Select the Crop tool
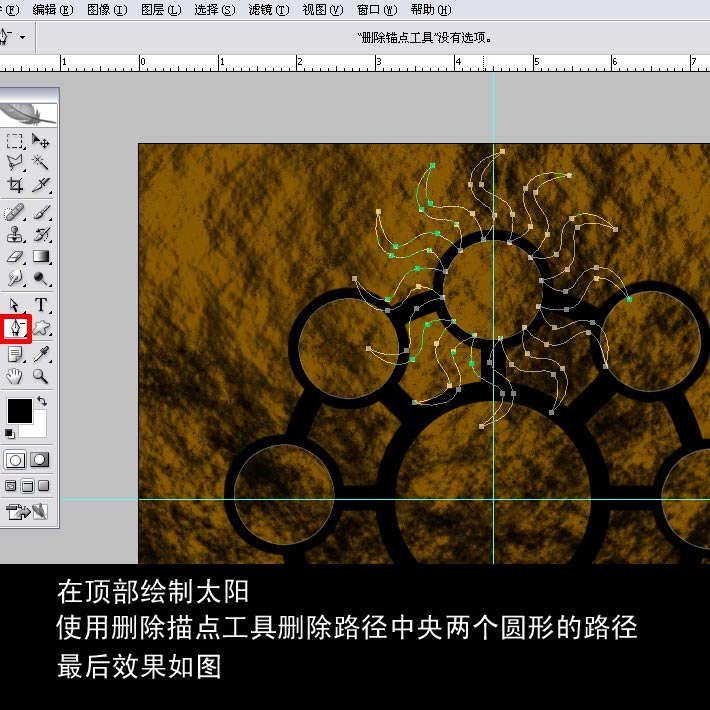The width and height of the screenshot is (710, 710). click(x=14, y=184)
